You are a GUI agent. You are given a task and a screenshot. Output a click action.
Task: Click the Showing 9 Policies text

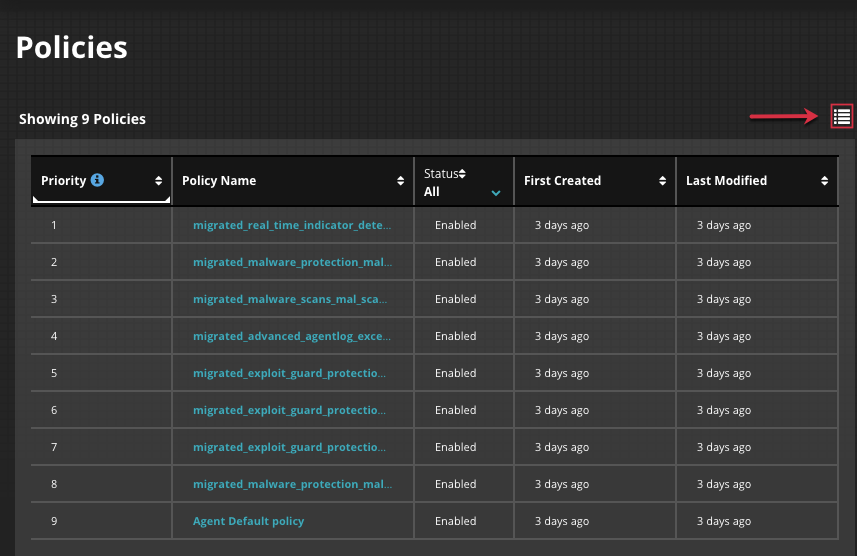pos(83,119)
